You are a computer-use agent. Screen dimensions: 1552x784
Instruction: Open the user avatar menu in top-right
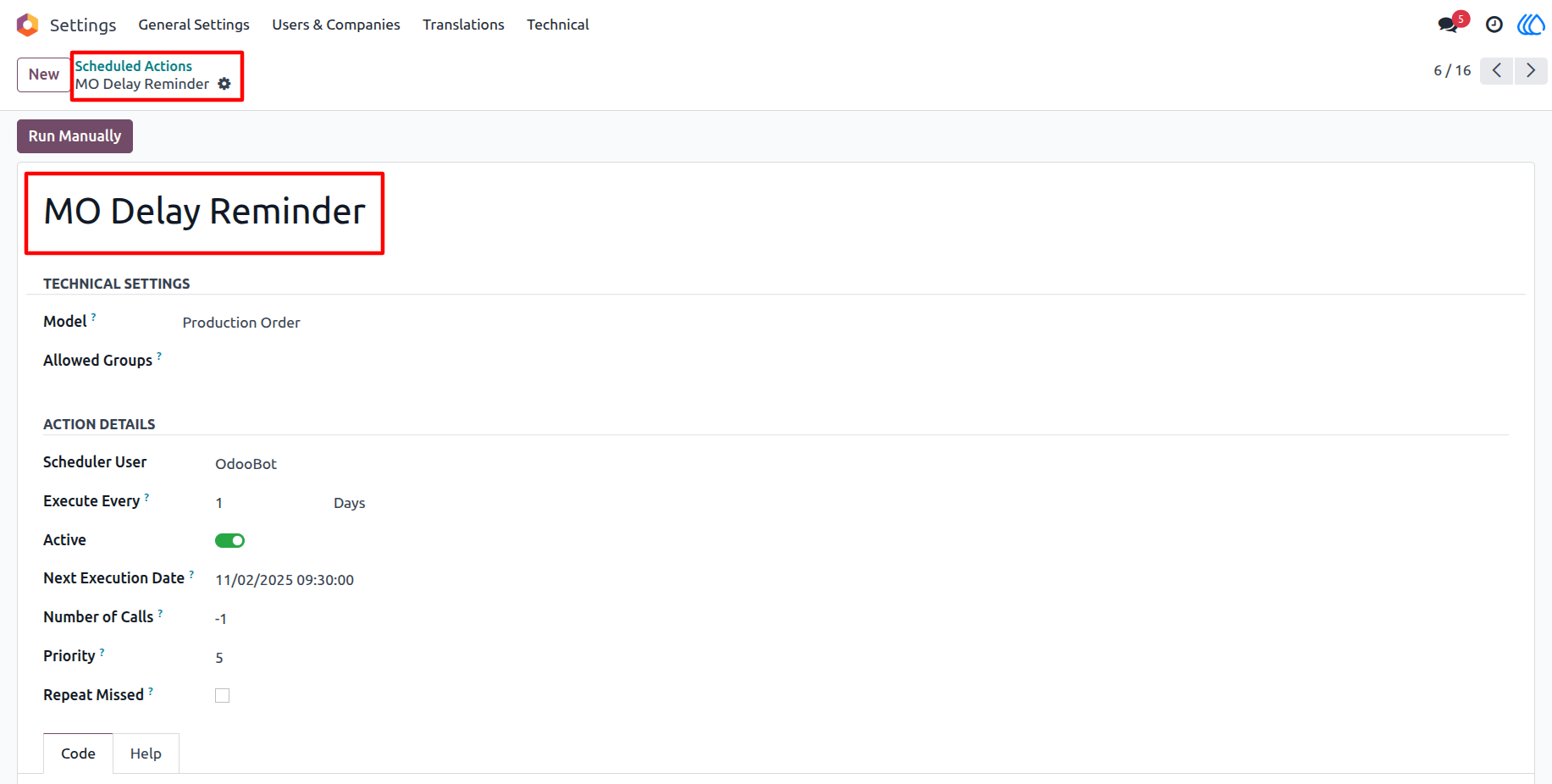[1531, 25]
